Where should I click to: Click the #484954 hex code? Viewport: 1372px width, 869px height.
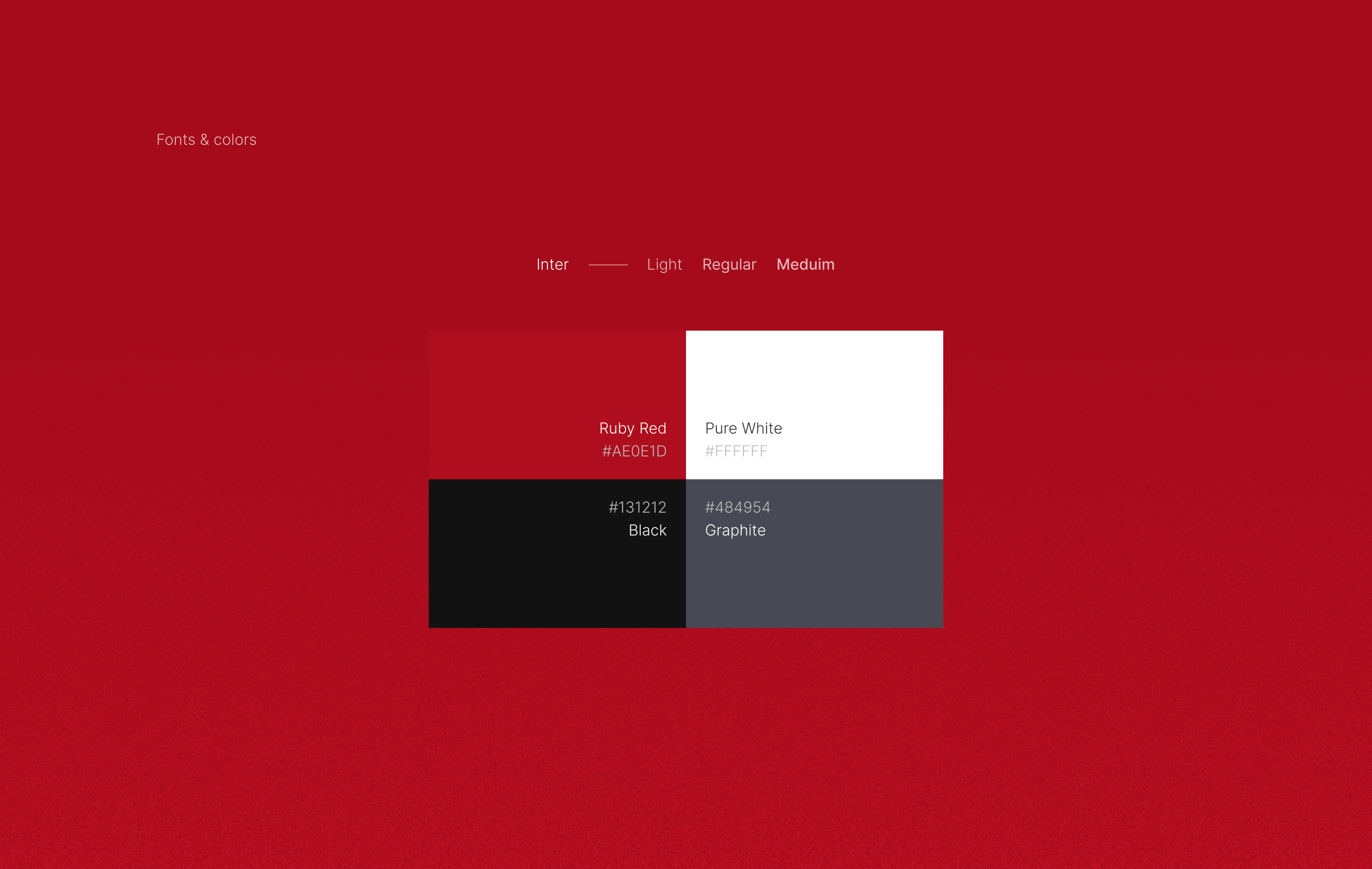(x=737, y=507)
